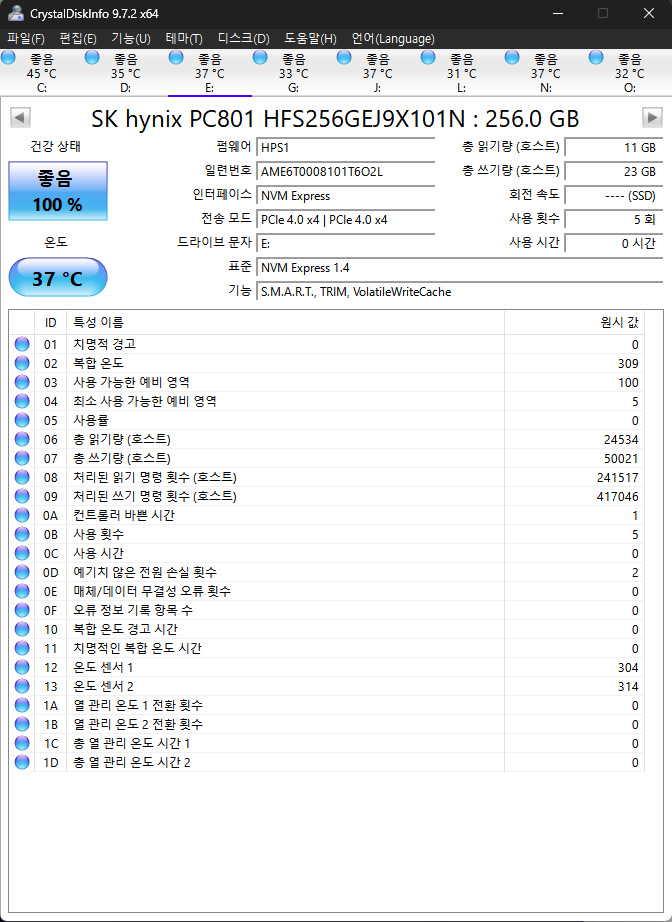Click the 좋음 100 % health status button
672x922 pixels.
(x=58, y=191)
